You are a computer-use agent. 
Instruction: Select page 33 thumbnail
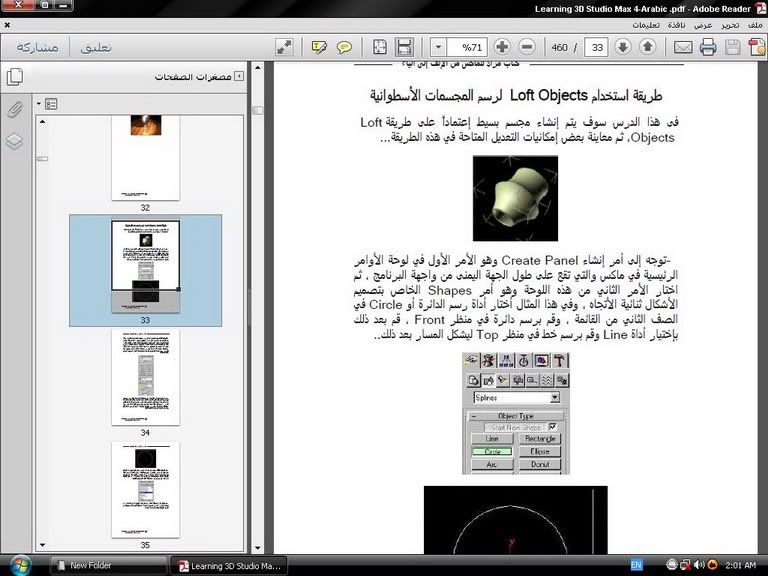(145, 267)
